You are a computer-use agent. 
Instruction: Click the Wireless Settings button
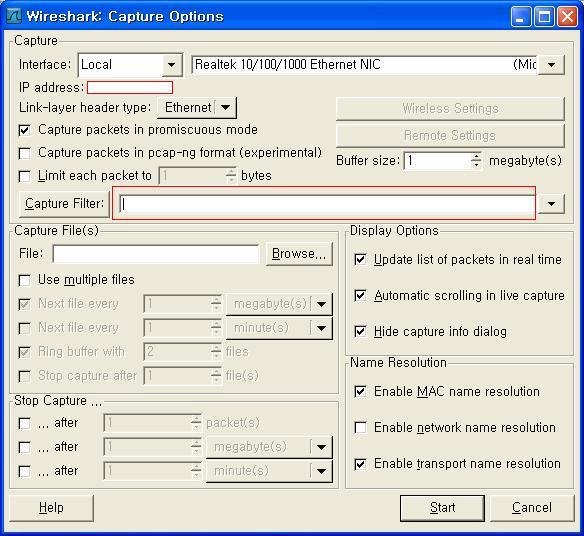tap(450, 108)
